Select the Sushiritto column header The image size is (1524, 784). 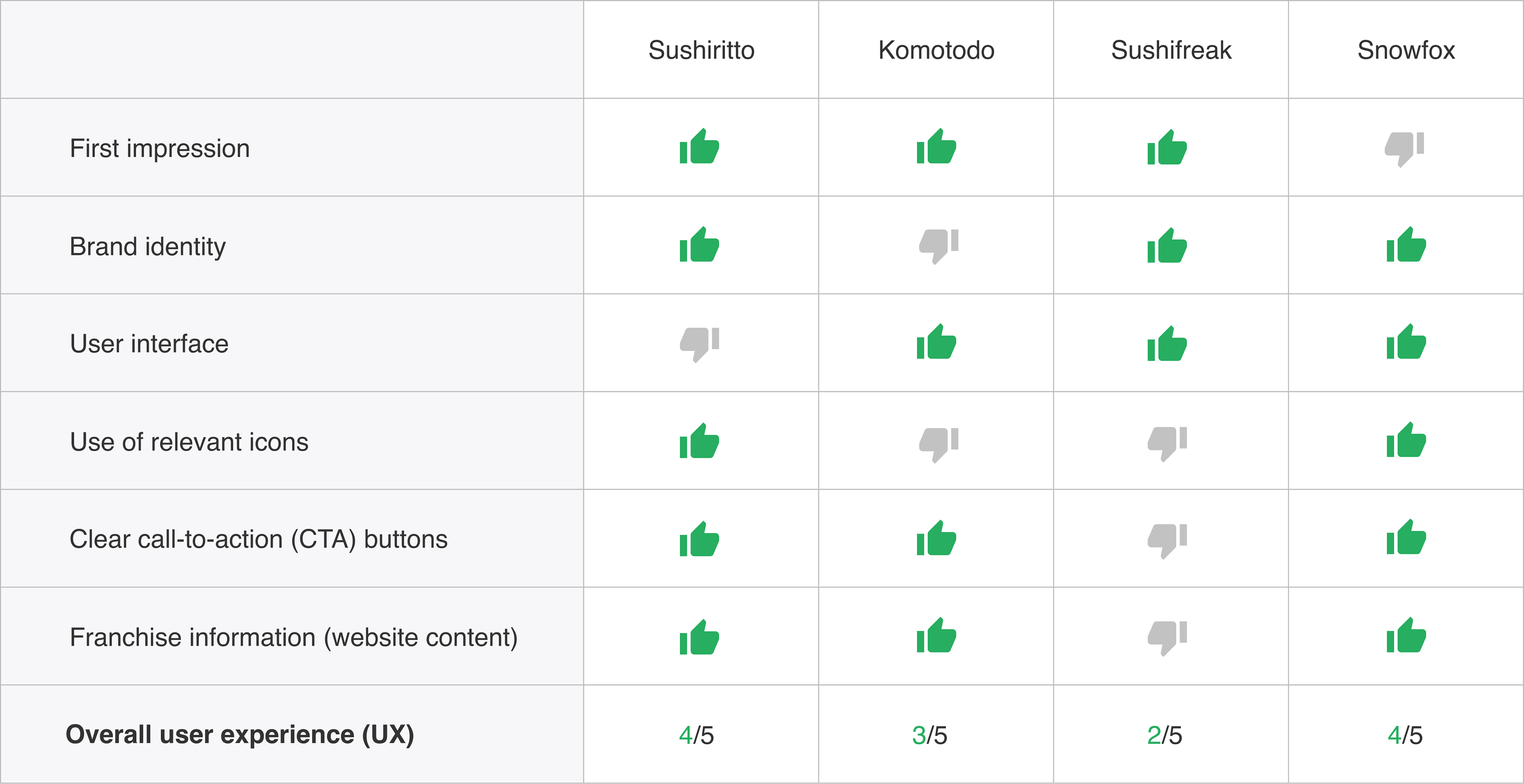point(701,50)
